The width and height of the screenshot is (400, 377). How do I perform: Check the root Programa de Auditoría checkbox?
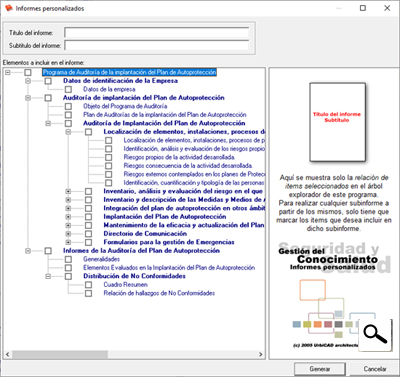(28, 72)
